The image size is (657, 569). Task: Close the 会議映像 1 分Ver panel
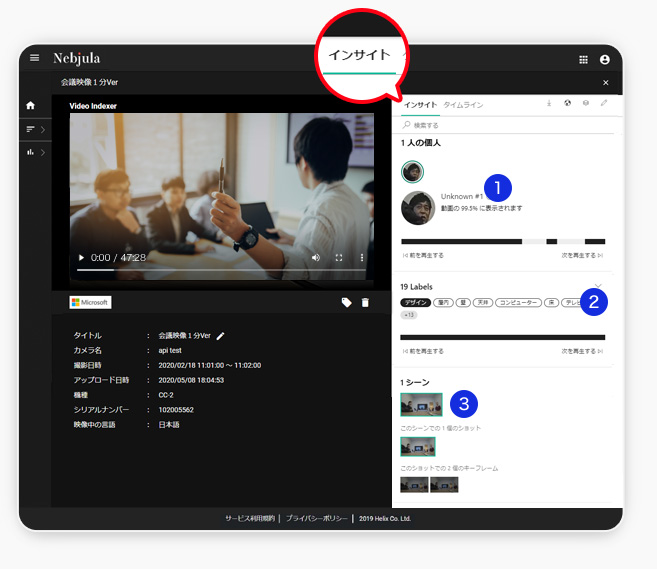coord(605,83)
